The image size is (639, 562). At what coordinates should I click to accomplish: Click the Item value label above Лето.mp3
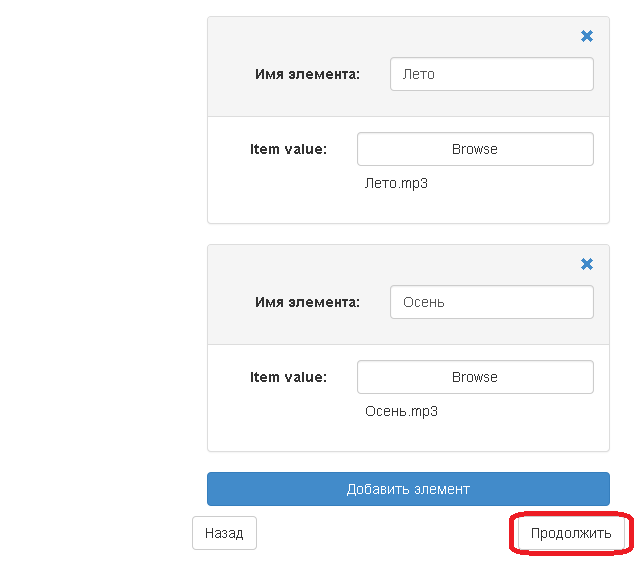289,149
